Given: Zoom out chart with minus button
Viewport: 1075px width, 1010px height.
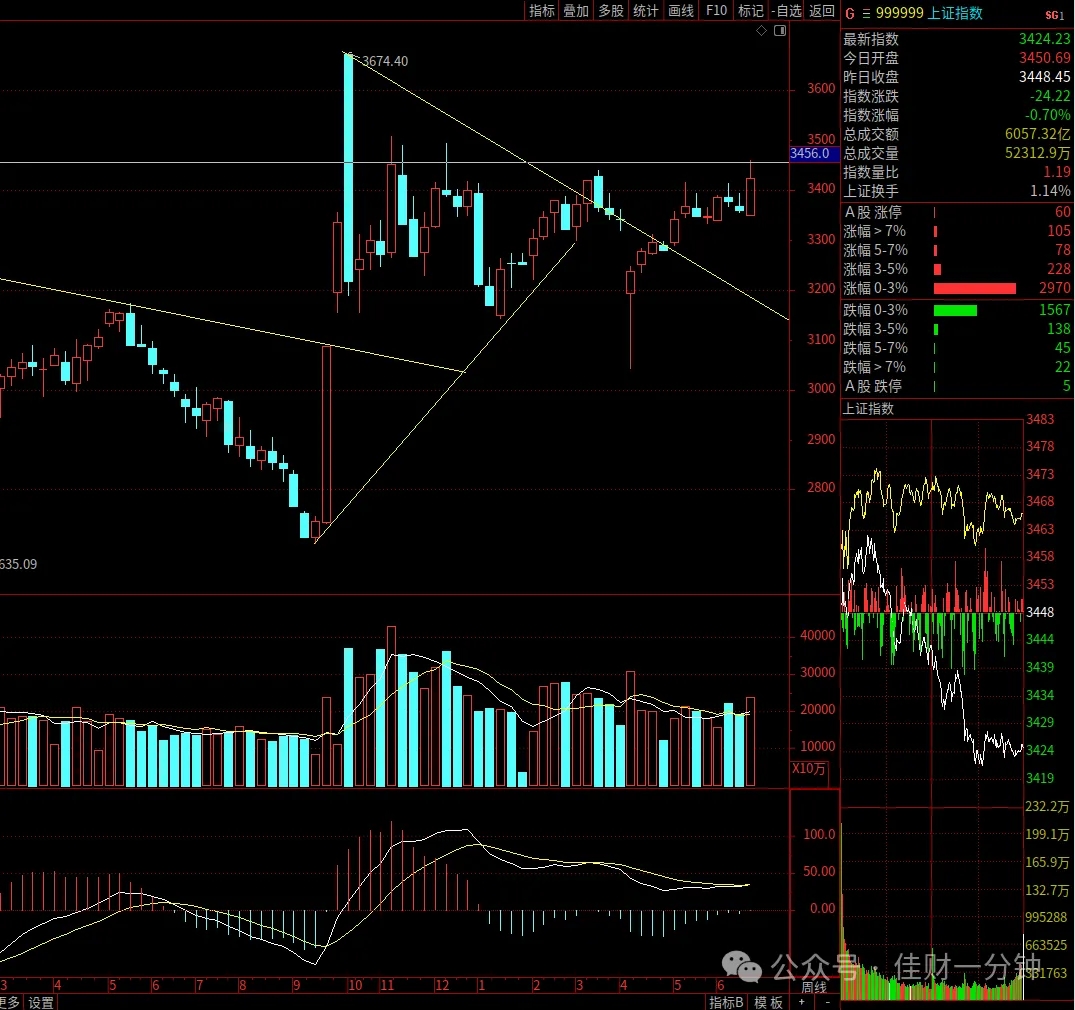Looking at the screenshot, I should [828, 1002].
